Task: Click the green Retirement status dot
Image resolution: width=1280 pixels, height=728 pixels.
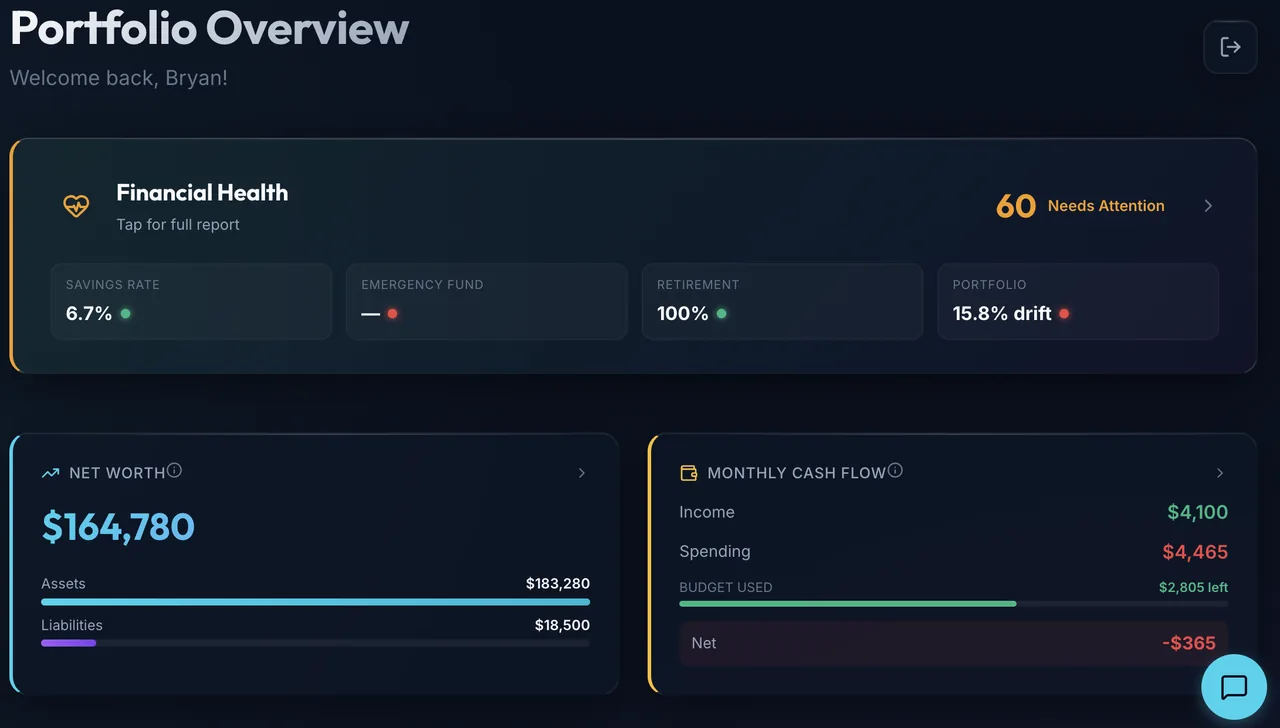Action: 721,313
